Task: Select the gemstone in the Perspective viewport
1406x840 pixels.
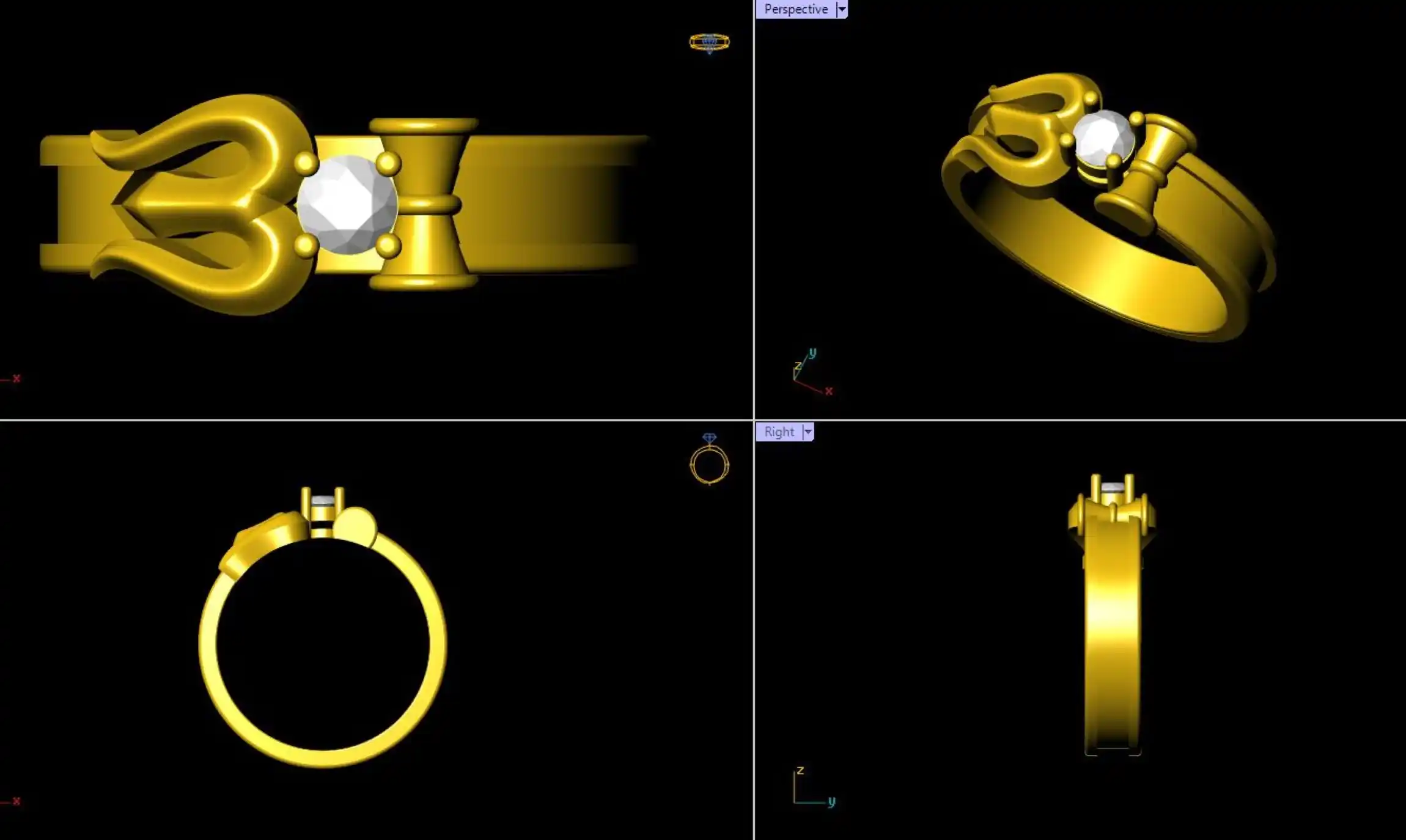Action: (x=1102, y=137)
